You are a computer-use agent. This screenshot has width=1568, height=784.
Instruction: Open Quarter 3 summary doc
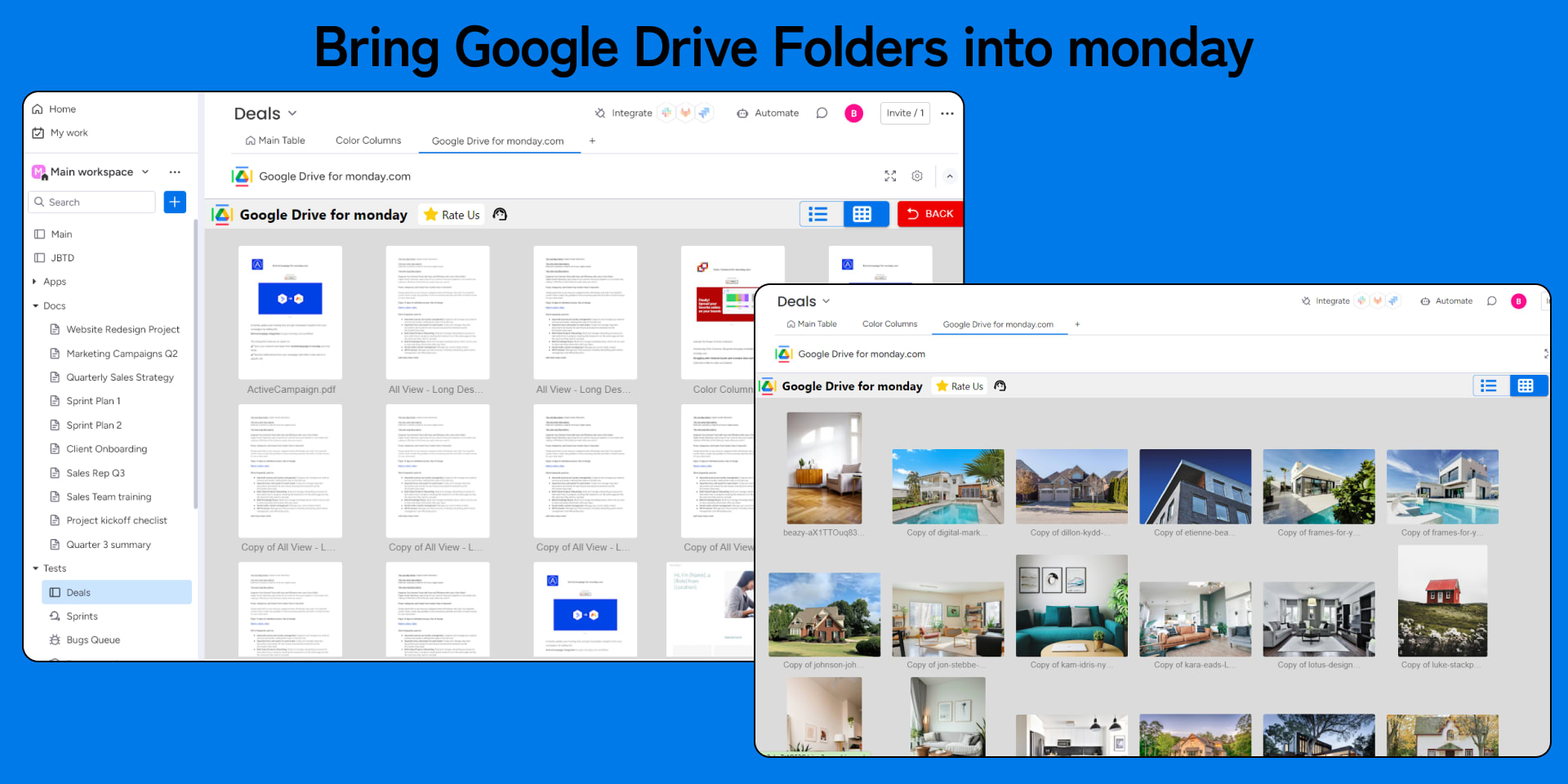click(100, 545)
